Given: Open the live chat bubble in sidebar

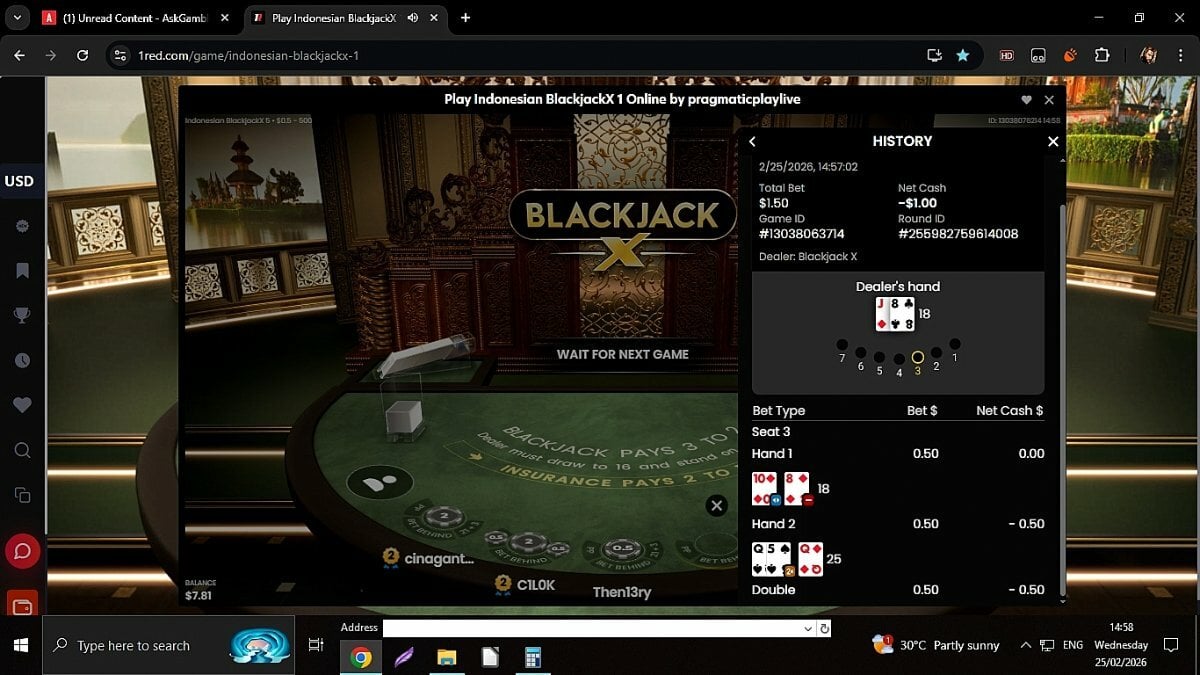Looking at the screenshot, I should [22, 551].
